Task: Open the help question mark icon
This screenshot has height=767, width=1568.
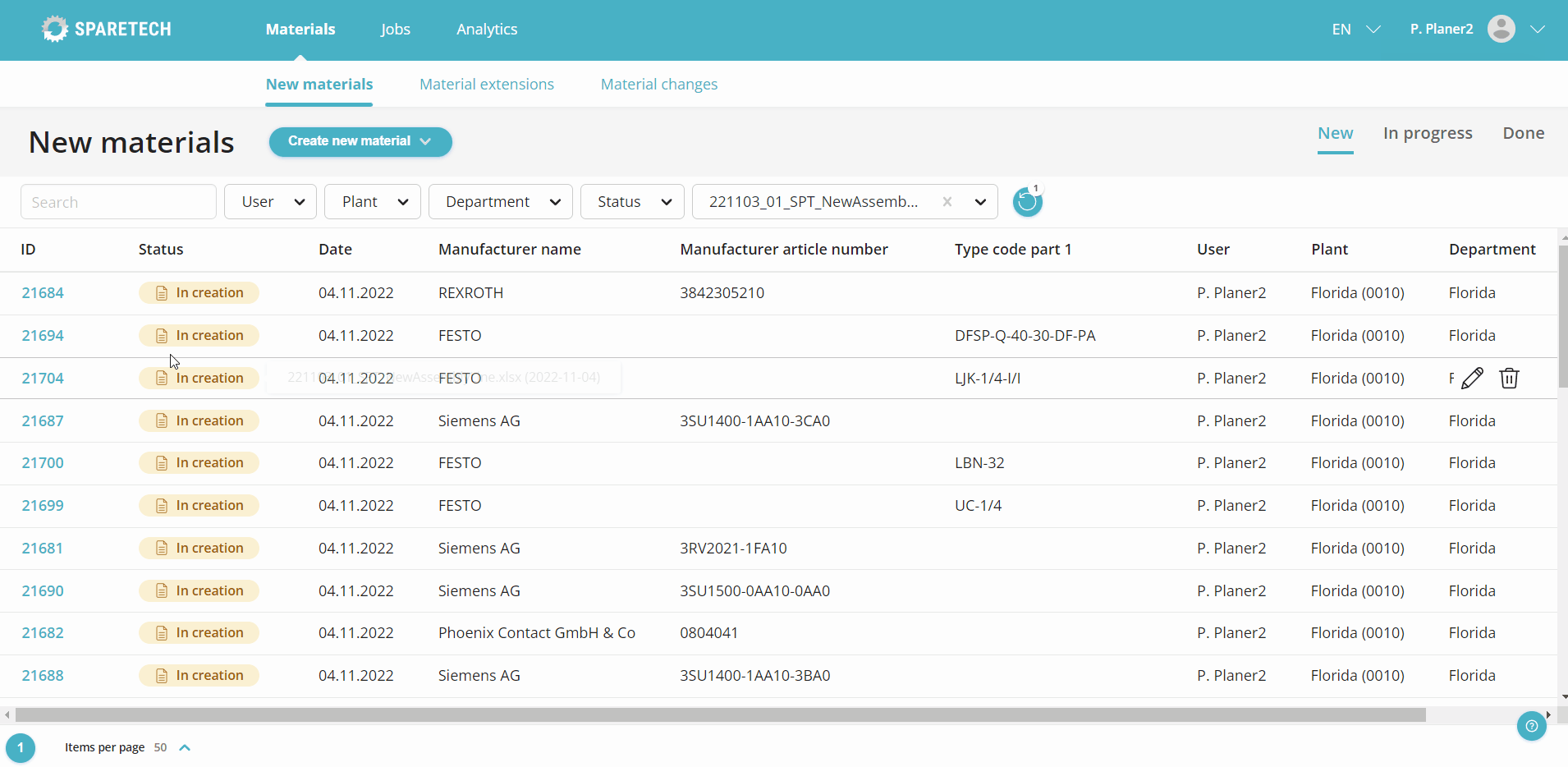Action: tap(1532, 726)
